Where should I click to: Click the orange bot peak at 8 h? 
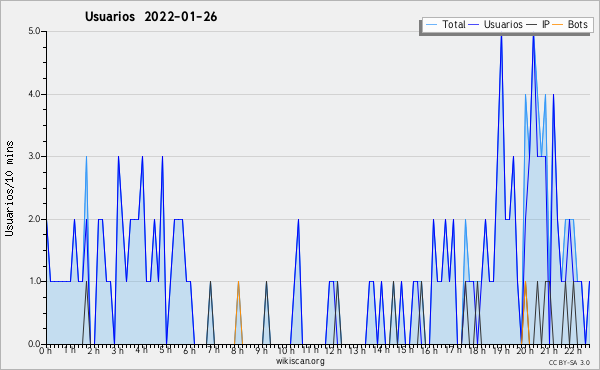(238, 282)
